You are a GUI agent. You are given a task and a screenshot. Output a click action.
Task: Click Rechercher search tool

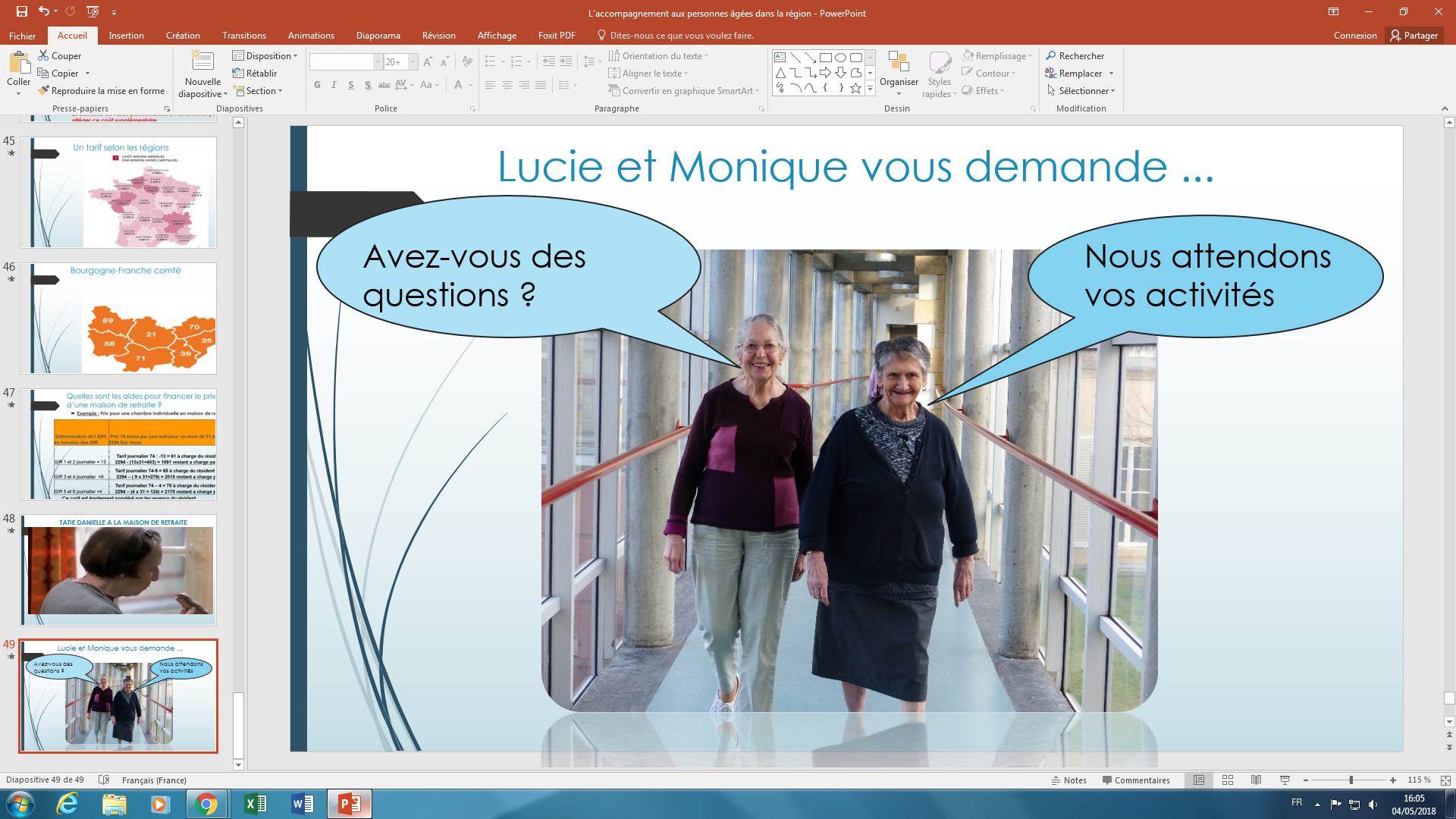pyautogui.click(x=1075, y=56)
